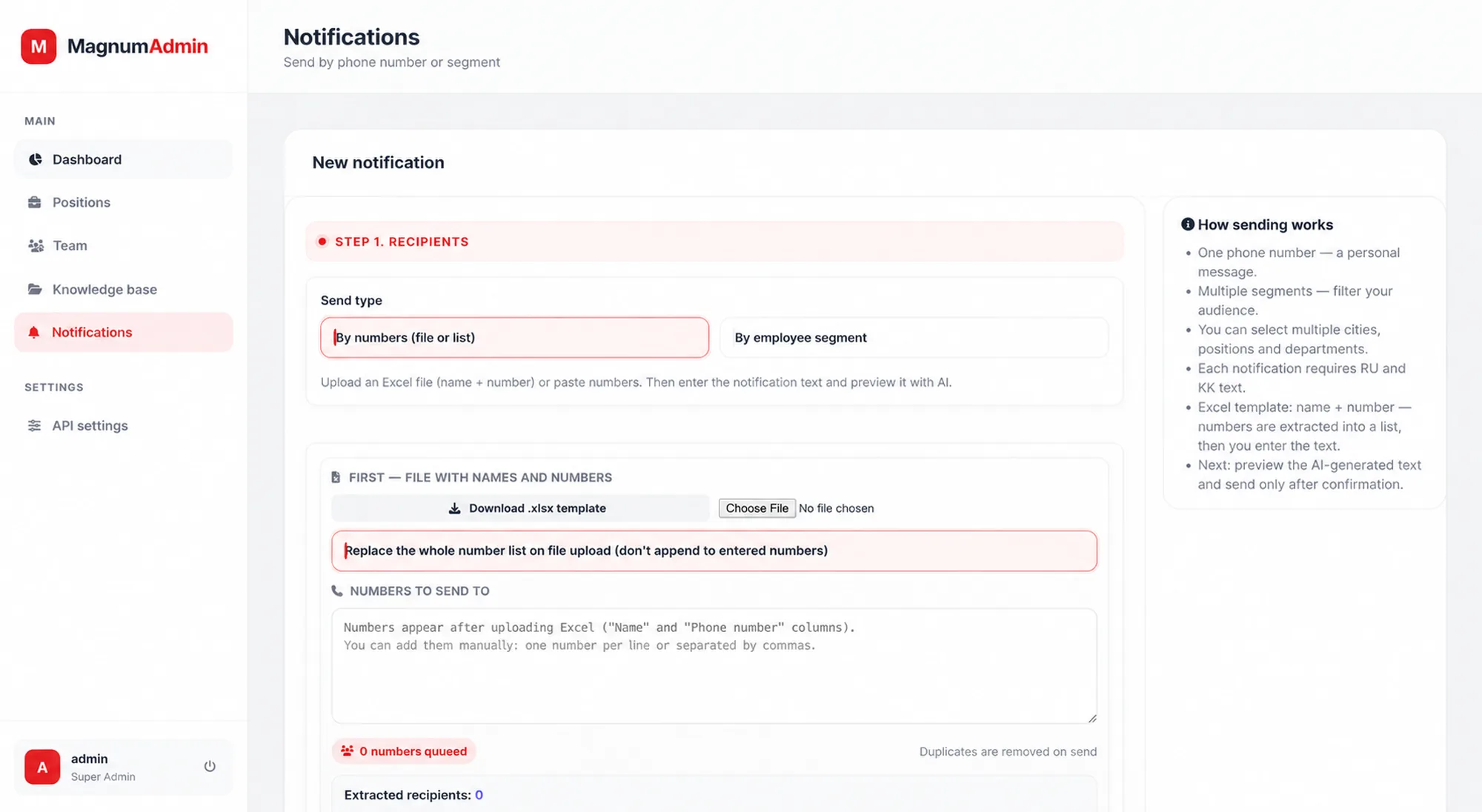Click the file icon before First — file heading
The image size is (1482, 812).
pyautogui.click(x=336, y=477)
